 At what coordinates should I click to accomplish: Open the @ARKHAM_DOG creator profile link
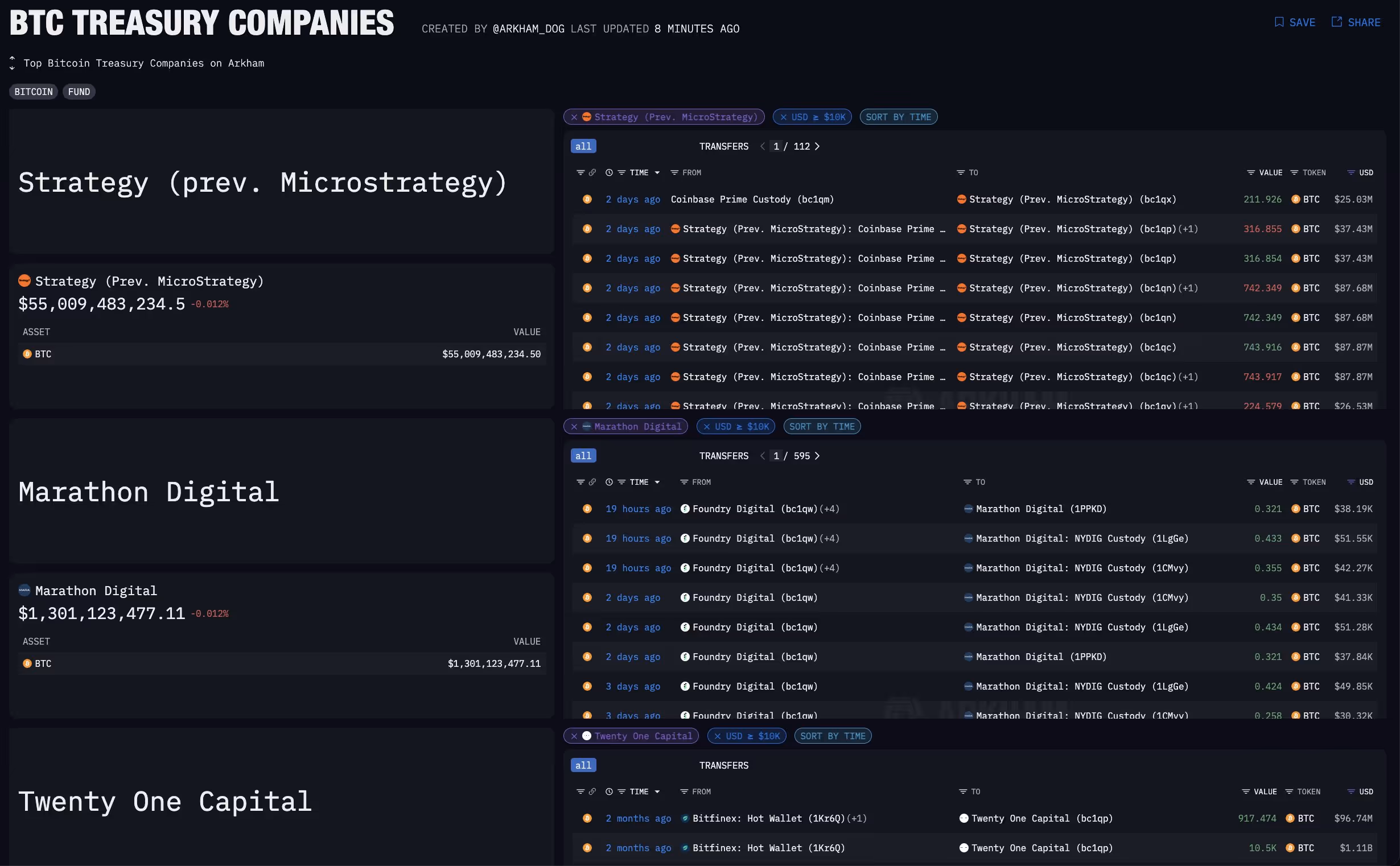(x=528, y=28)
